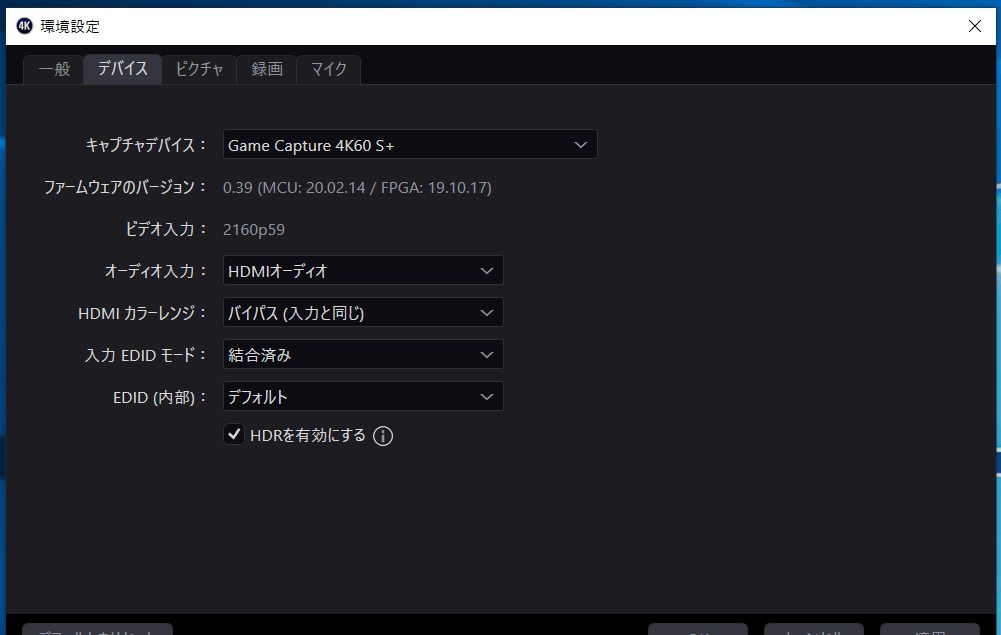Screen dimensions: 1001x635
Task: Open the HDMI カラーレンジ dropdown
Action: [363, 313]
